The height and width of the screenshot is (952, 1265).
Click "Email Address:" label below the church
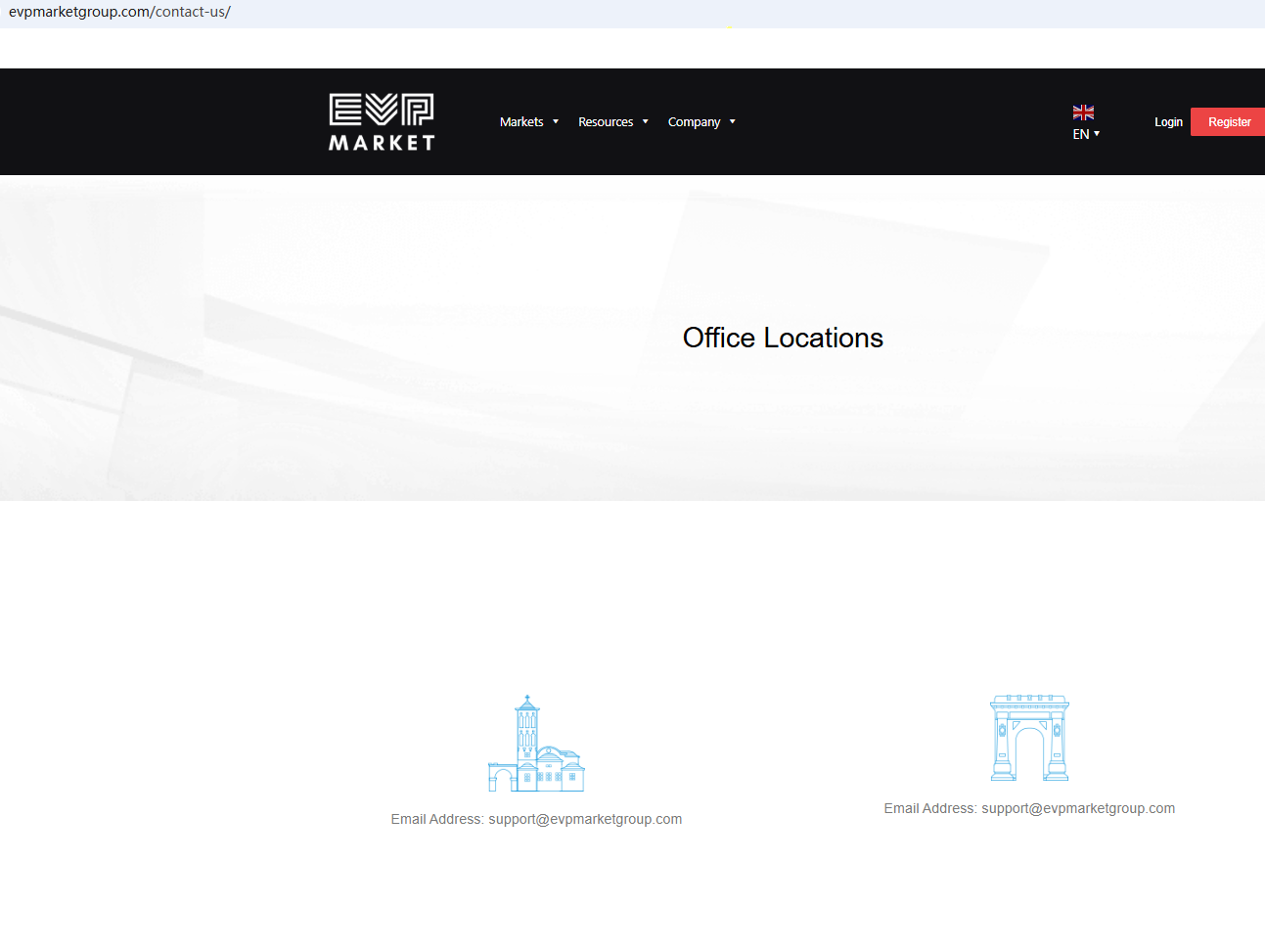pyautogui.click(x=437, y=819)
